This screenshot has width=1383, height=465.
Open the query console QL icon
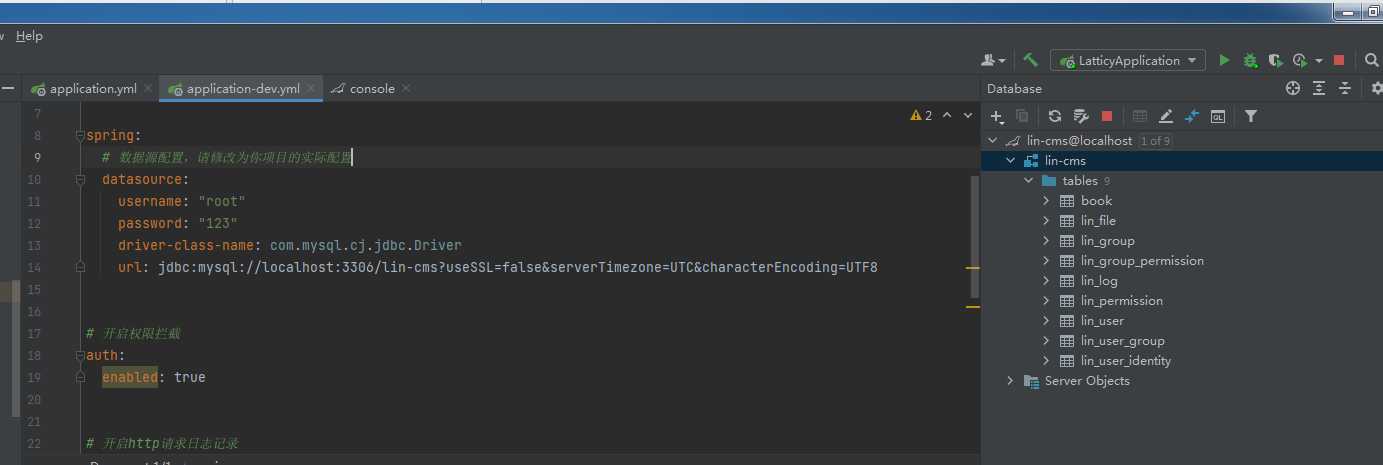point(1217,116)
